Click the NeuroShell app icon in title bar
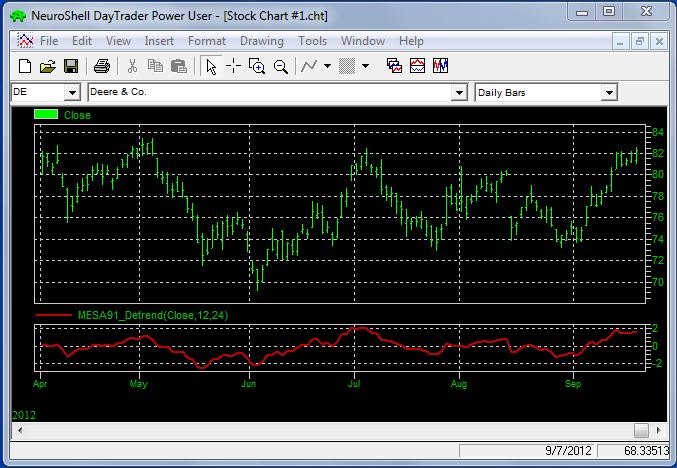The image size is (677, 468). pyautogui.click(x=18, y=16)
